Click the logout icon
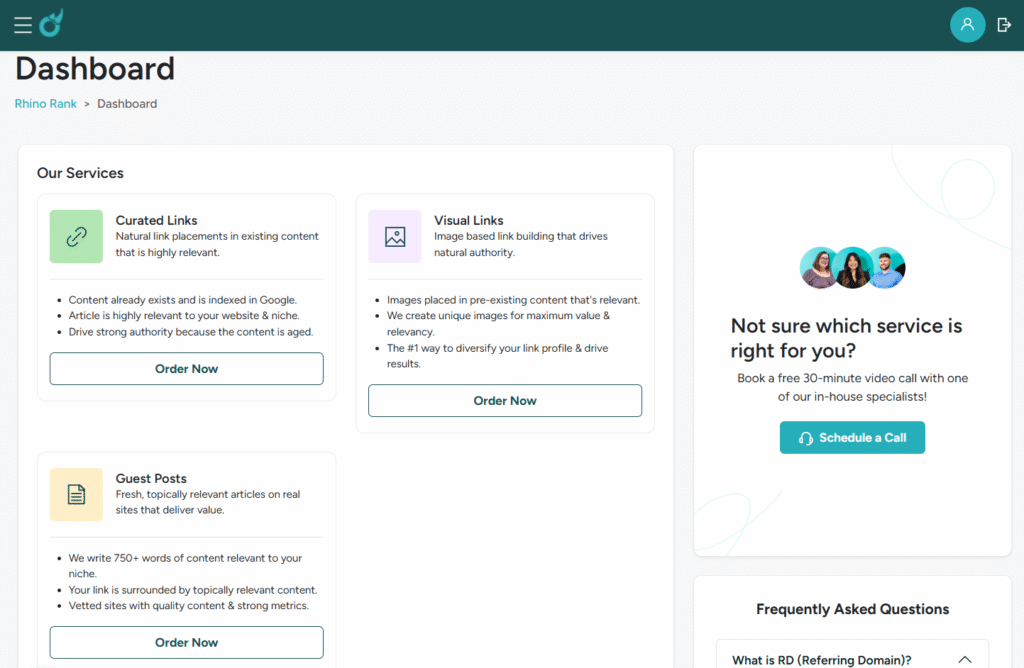The width and height of the screenshot is (1024, 668). click(1004, 25)
